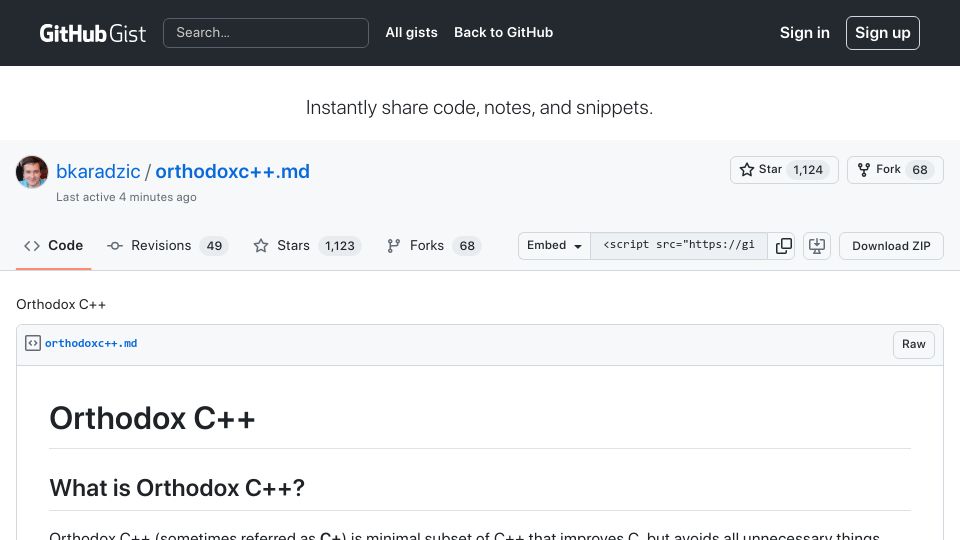The height and width of the screenshot is (540, 960).
Task: Open the 1,124 star count
Action: pyautogui.click(x=808, y=170)
